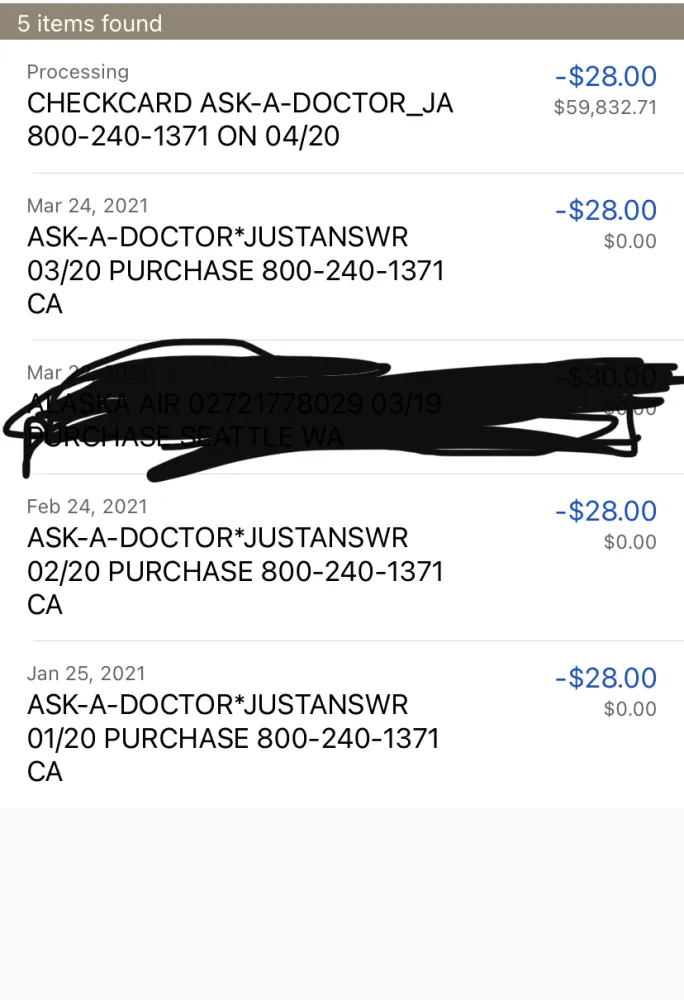Open the 01/20 PURCHASE ASK-A-DOCTOR transaction
Image resolution: width=684 pixels, height=1000 pixels.
pos(234,738)
